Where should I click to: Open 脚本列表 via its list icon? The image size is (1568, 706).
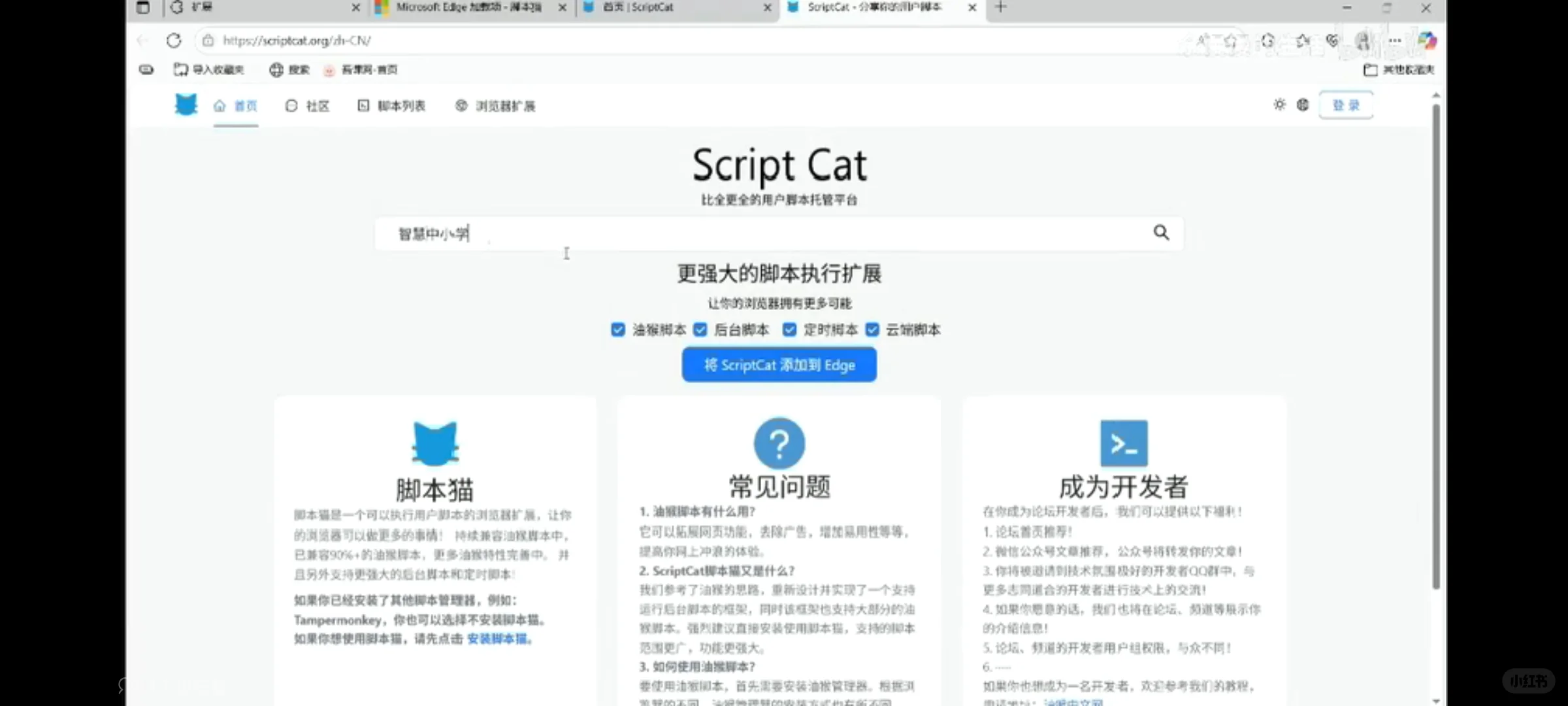click(x=364, y=105)
